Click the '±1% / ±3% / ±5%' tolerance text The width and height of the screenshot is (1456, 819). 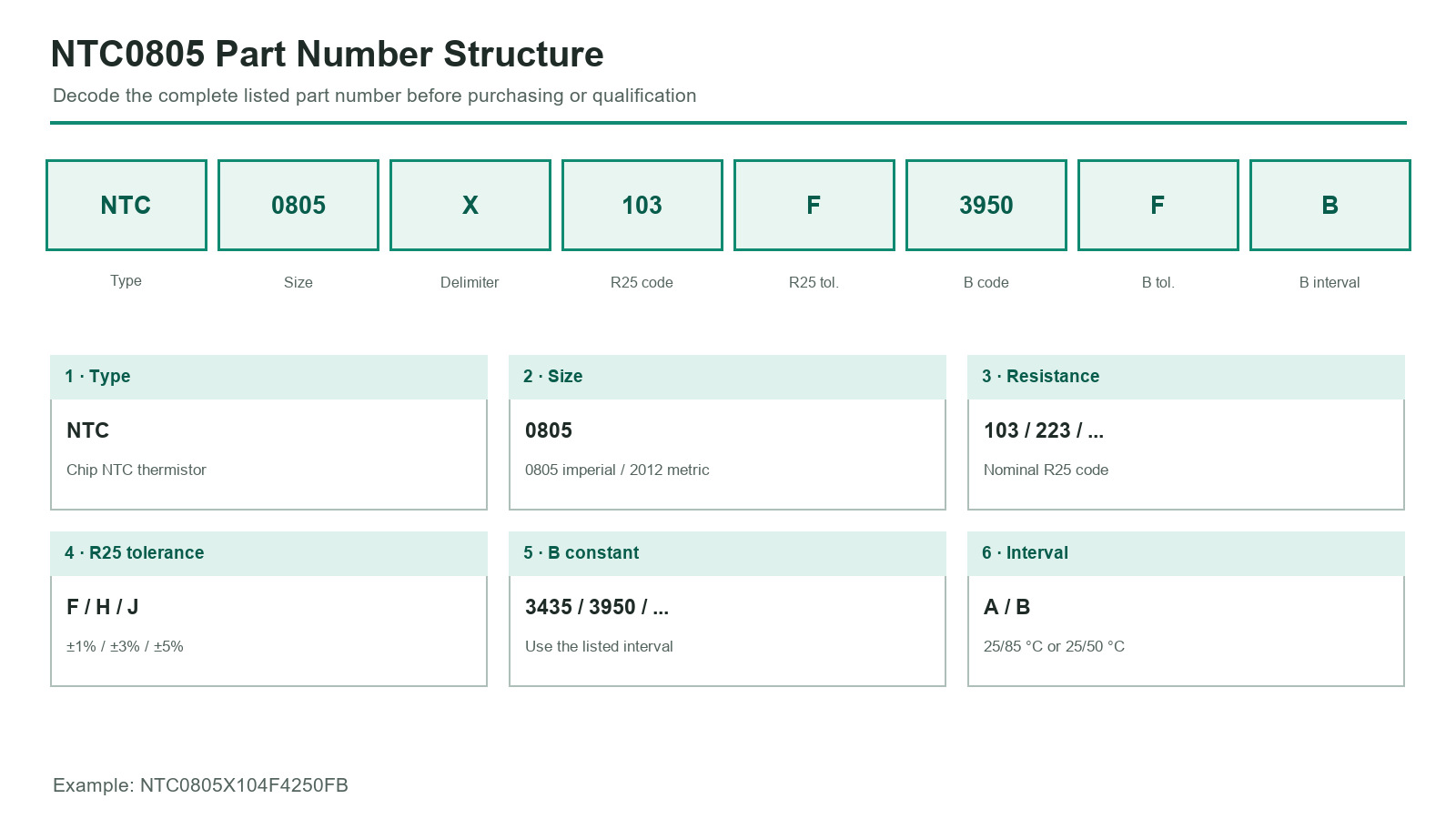[125, 646]
